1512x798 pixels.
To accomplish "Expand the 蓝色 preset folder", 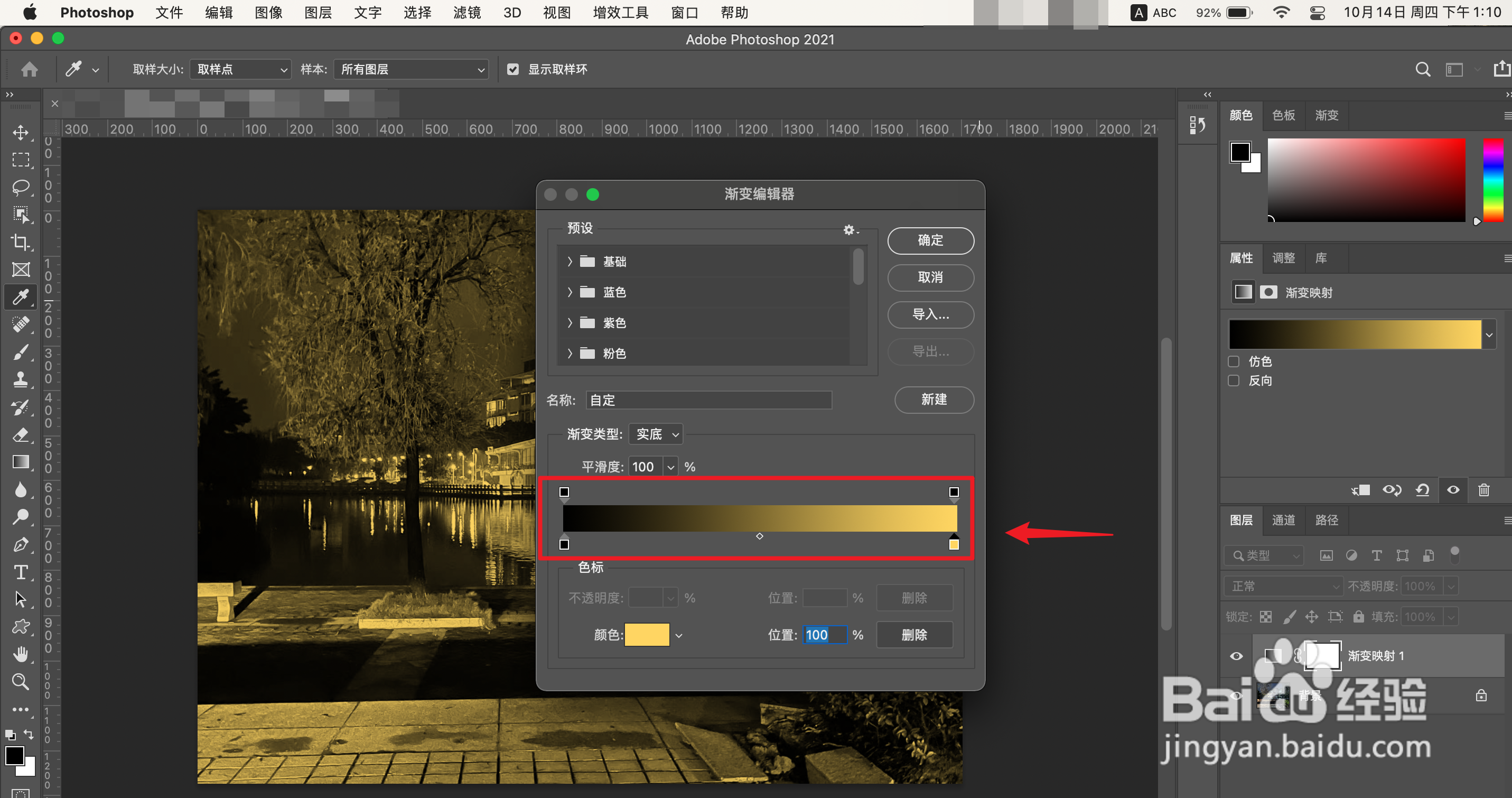I will point(570,292).
